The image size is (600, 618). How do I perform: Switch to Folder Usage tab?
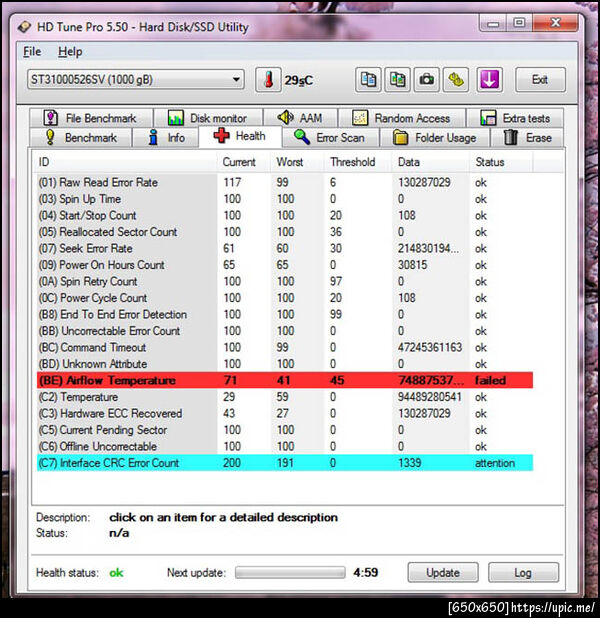[435, 138]
